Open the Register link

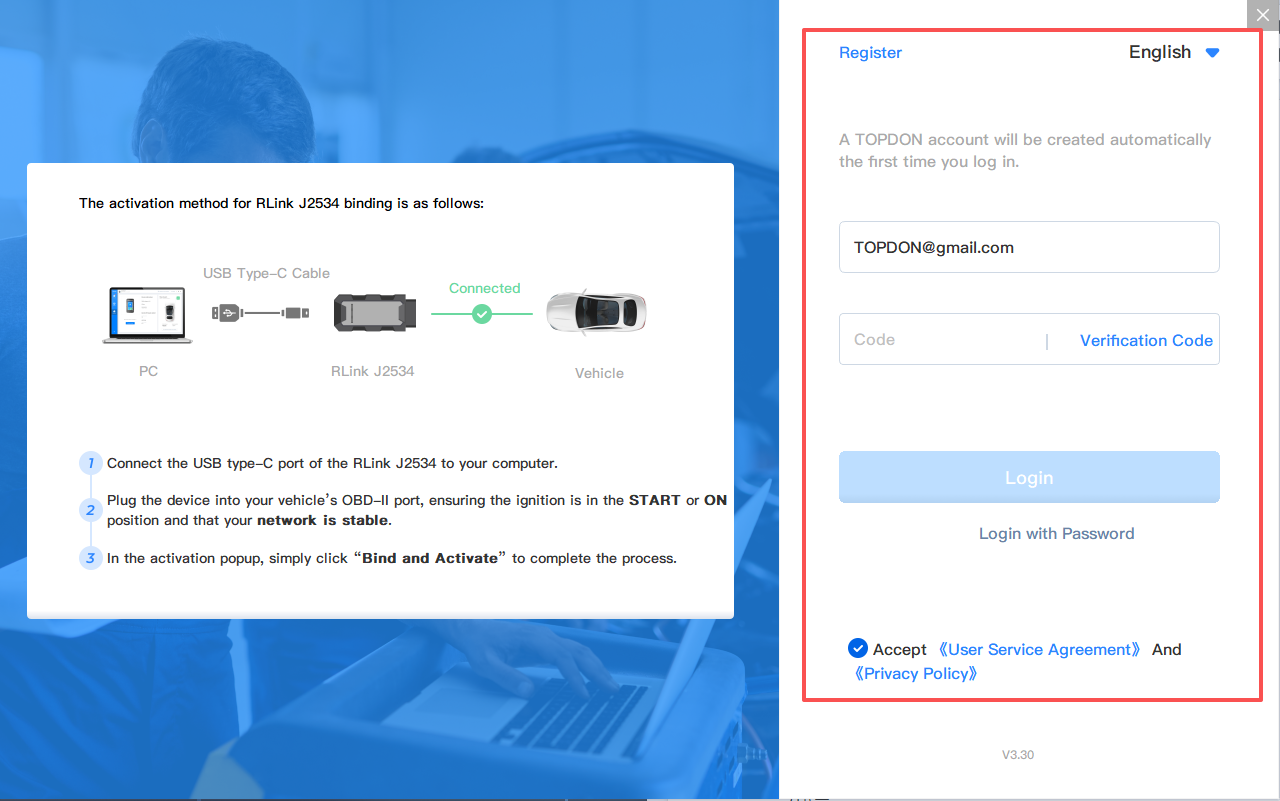pyautogui.click(x=870, y=53)
